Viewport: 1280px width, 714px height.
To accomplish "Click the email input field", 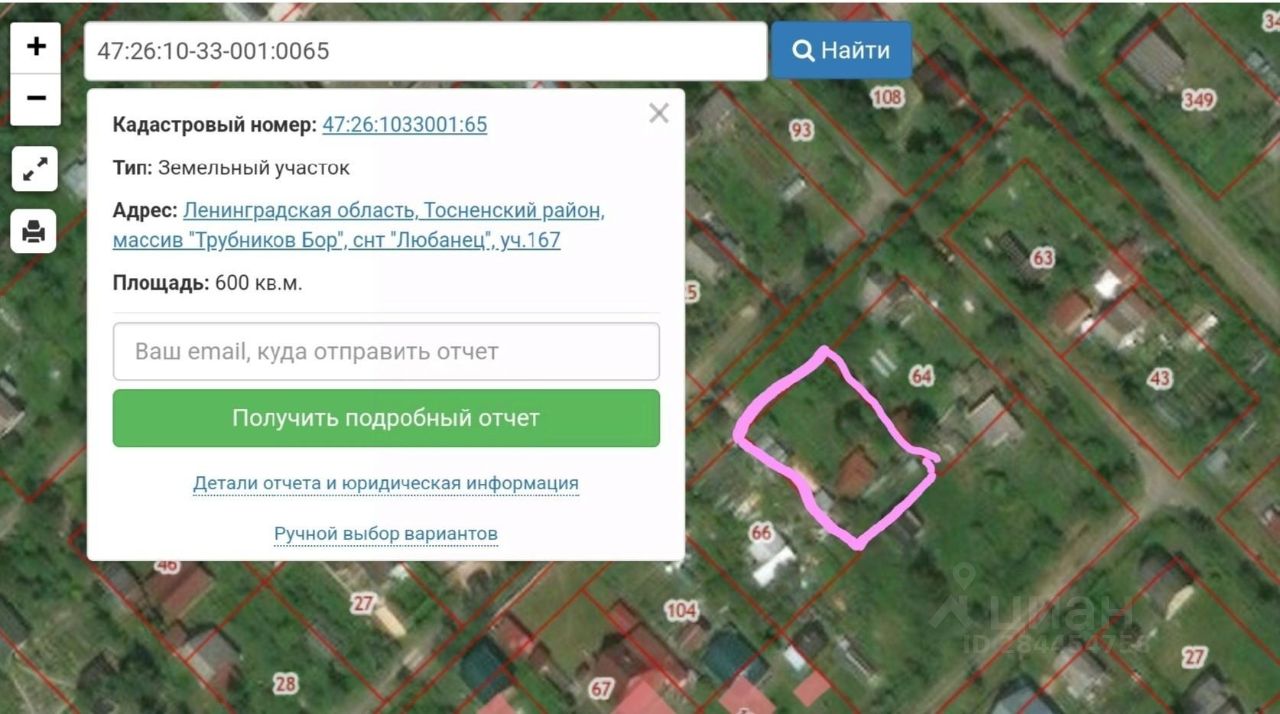I will (386, 351).
